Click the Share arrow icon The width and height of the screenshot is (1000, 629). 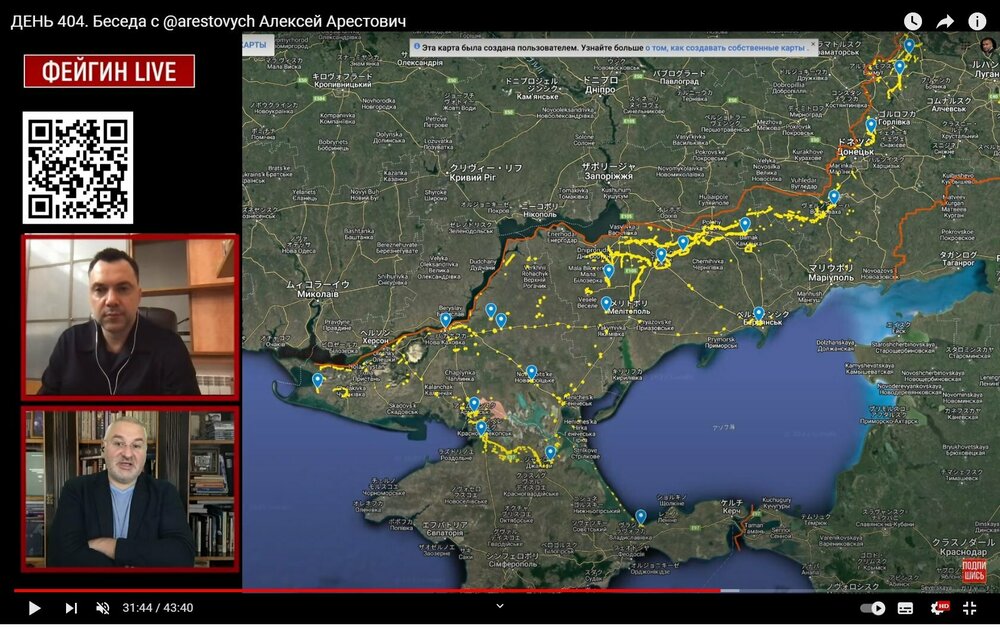[x=945, y=21]
